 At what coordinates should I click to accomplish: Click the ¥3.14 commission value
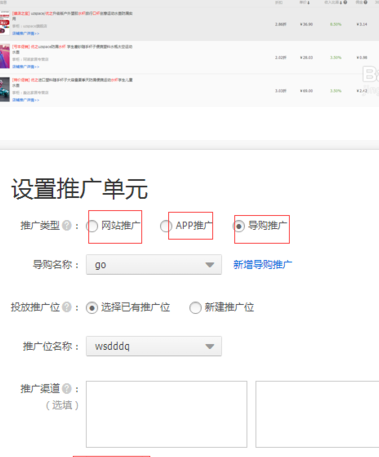[x=362, y=24]
